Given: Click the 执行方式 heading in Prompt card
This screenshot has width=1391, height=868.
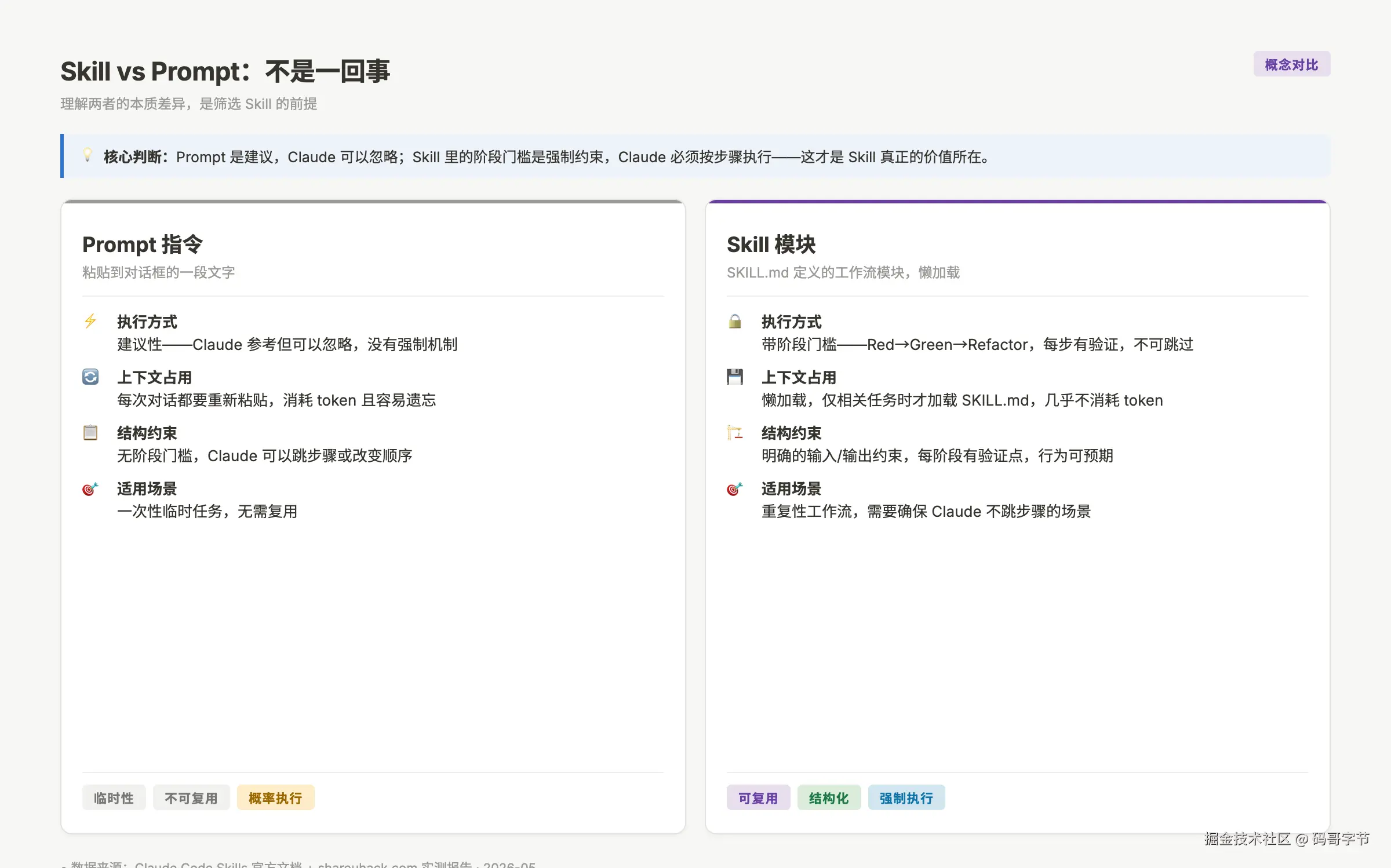Looking at the screenshot, I should point(147,322).
